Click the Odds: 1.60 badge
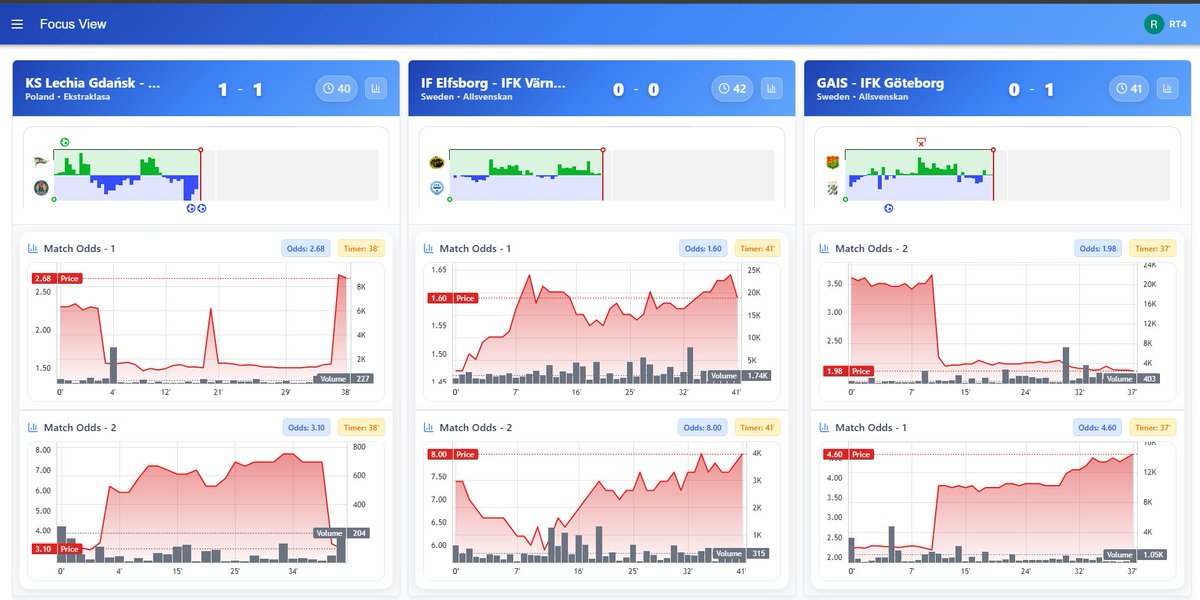Viewport: 1200px width, 600px height. (x=702, y=248)
